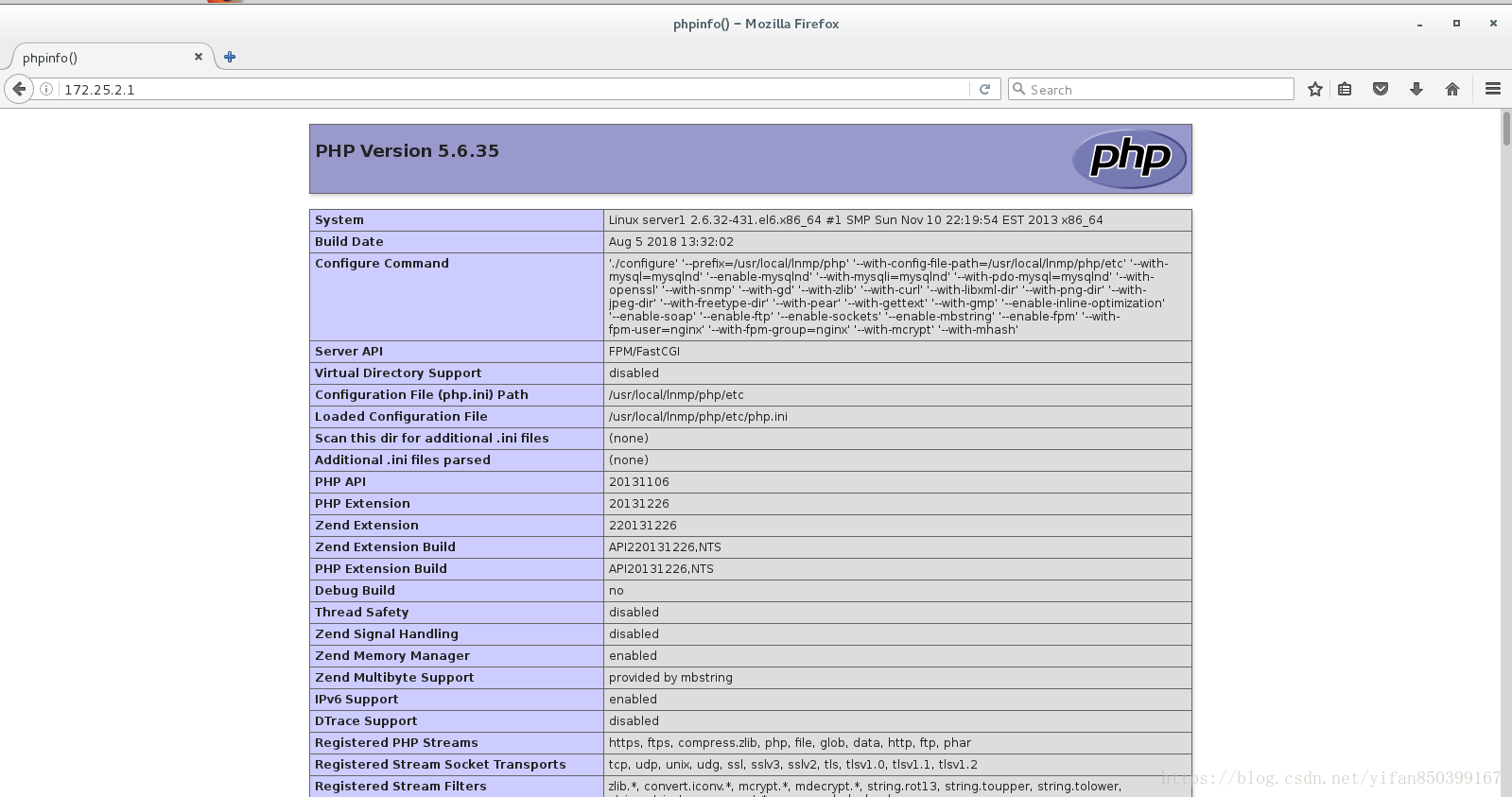Click PHP Extension Build value API20131226,NTS
This screenshot has width=1512, height=797.
[x=661, y=568]
